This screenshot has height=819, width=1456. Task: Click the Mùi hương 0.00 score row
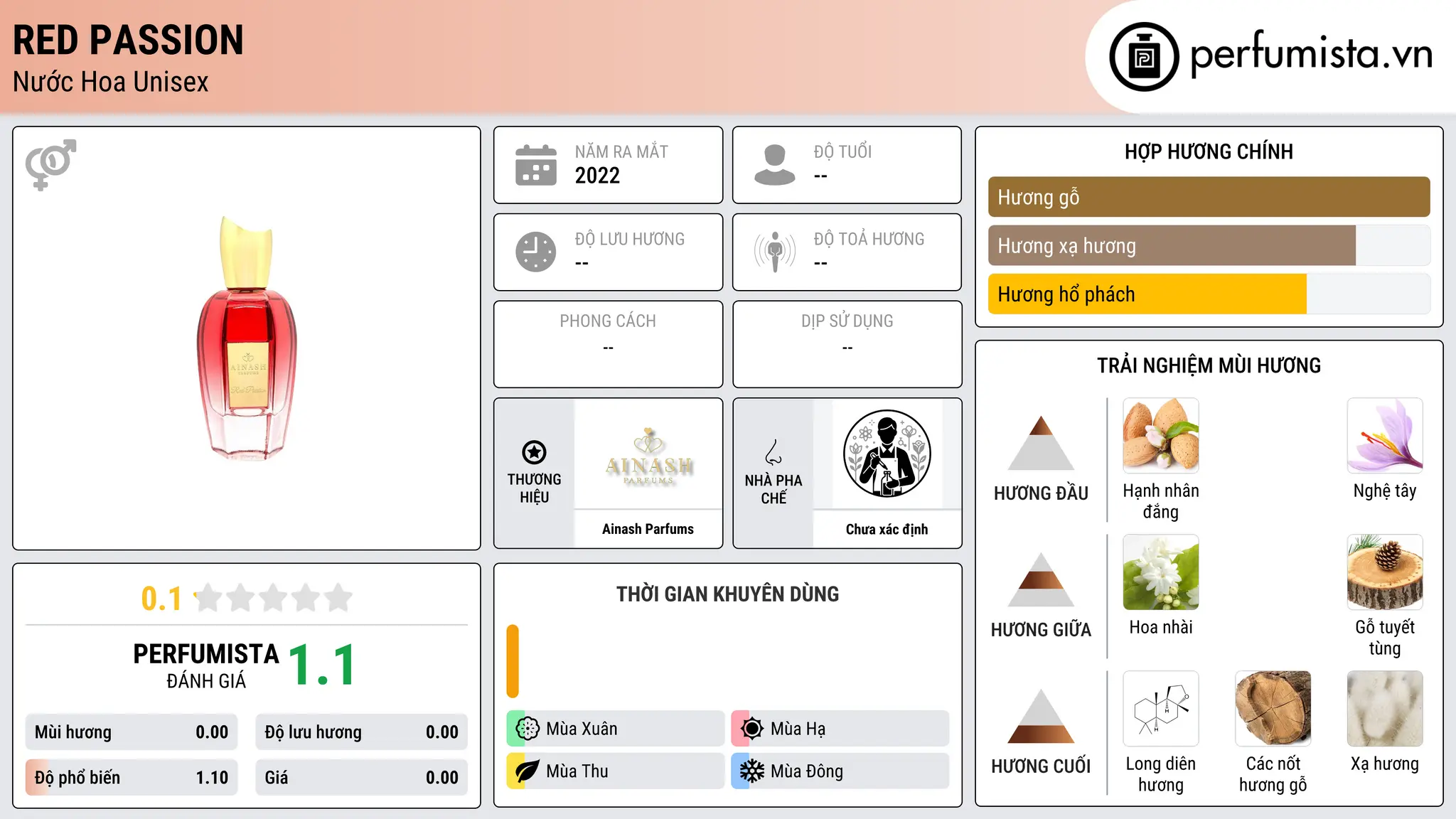pos(132,732)
